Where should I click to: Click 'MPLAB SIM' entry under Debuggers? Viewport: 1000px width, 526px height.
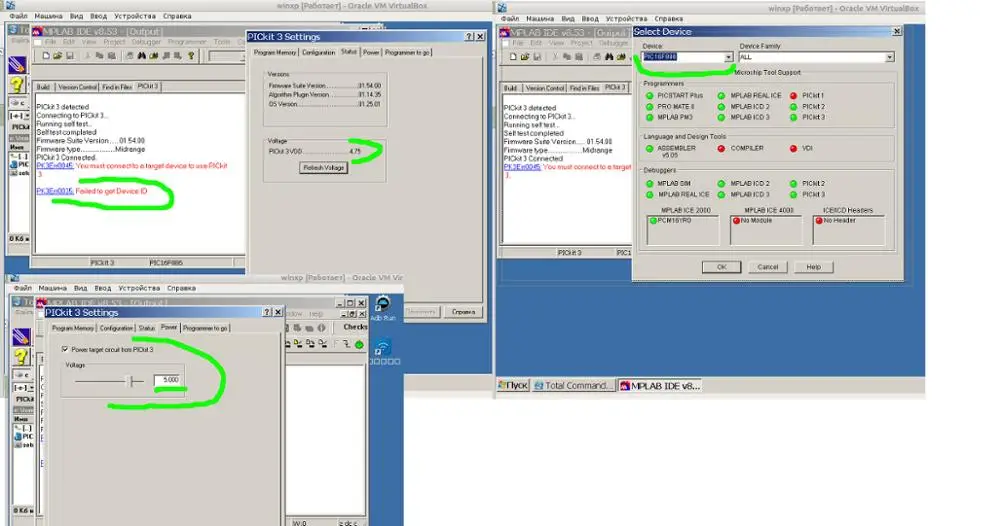pos(668,184)
